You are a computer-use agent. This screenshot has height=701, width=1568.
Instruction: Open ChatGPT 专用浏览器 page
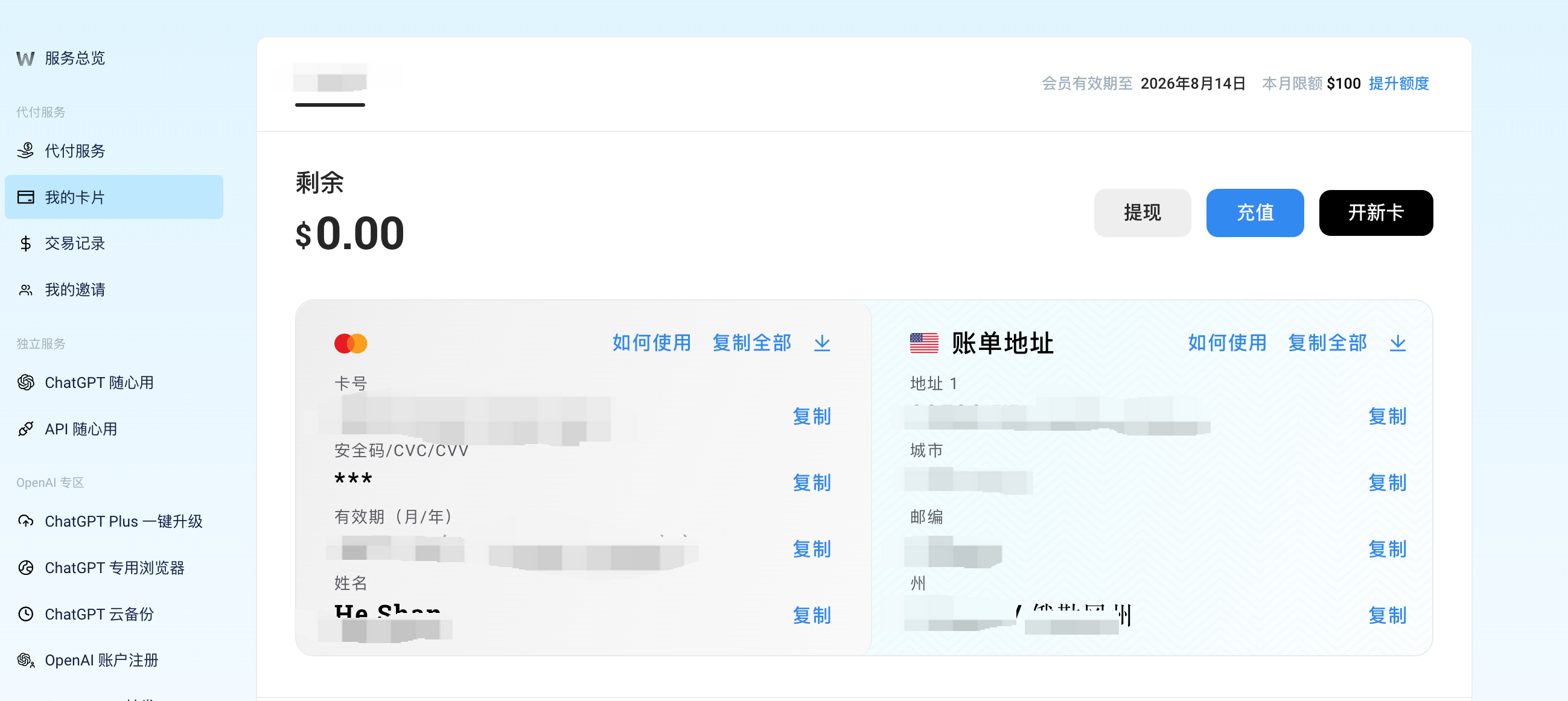pyautogui.click(x=115, y=568)
